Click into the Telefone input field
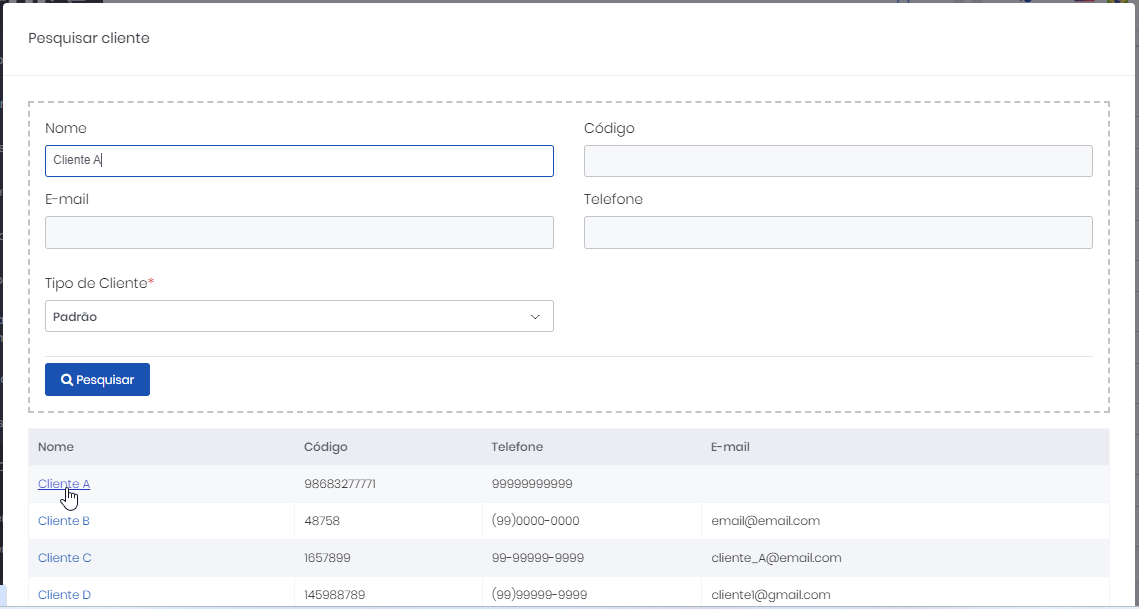This screenshot has height=609, width=1139. [x=837, y=232]
